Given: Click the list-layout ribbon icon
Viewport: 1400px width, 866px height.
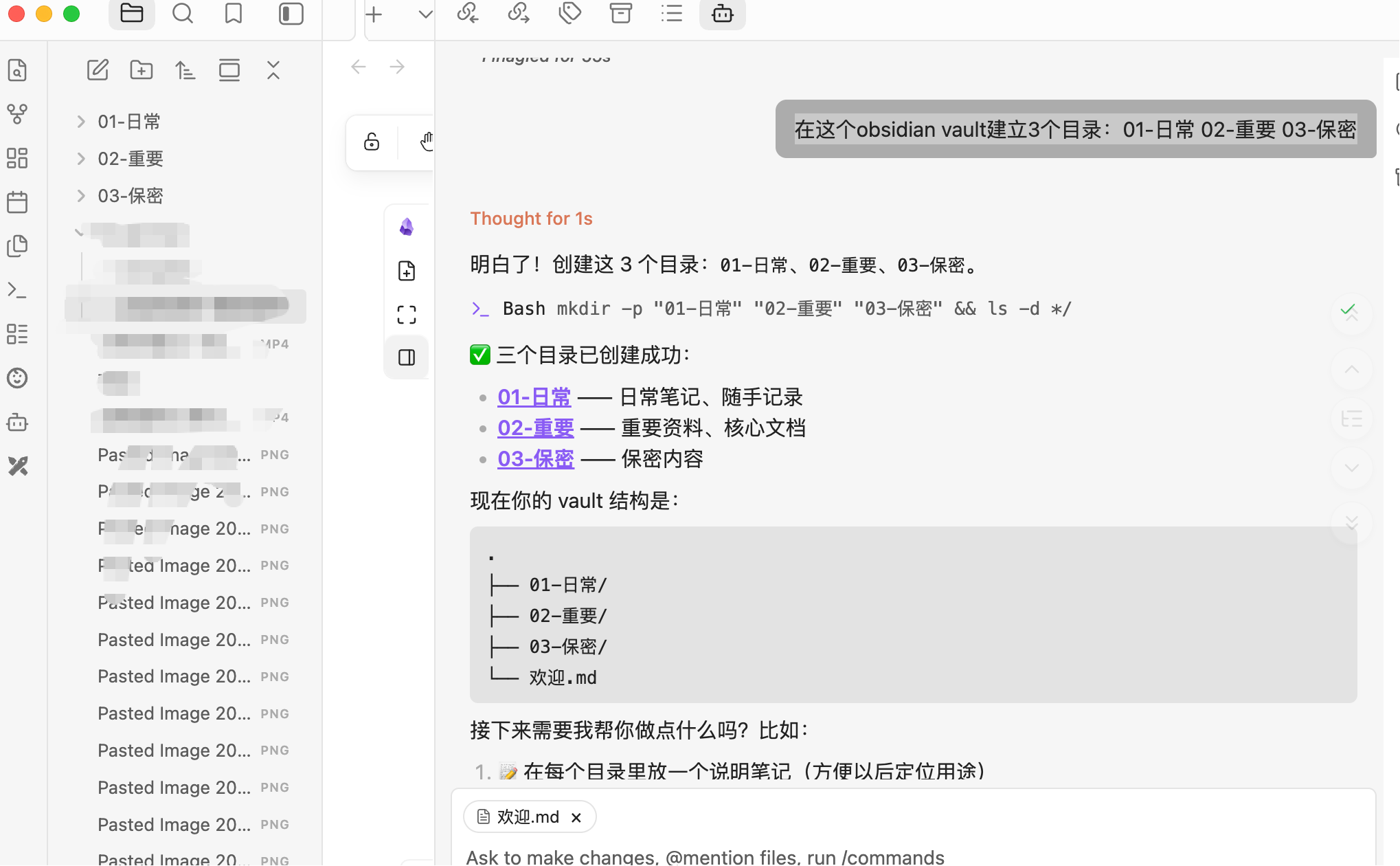Looking at the screenshot, I should pyautogui.click(x=17, y=334).
